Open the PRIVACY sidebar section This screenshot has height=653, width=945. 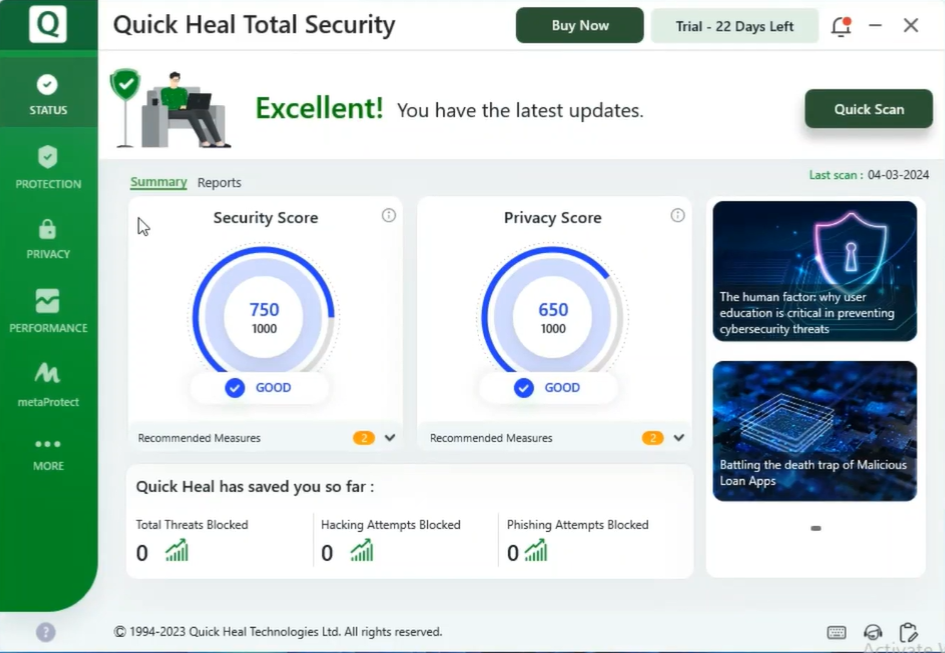47,238
